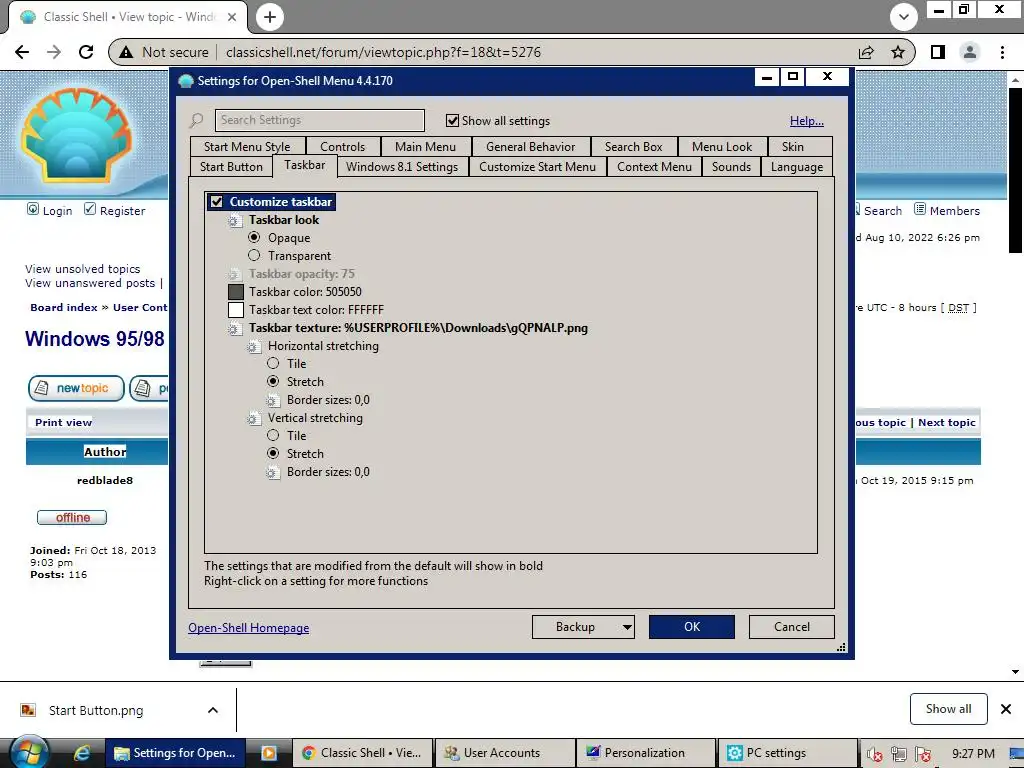Bookmark this page with the star icon

tap(898, 52)
